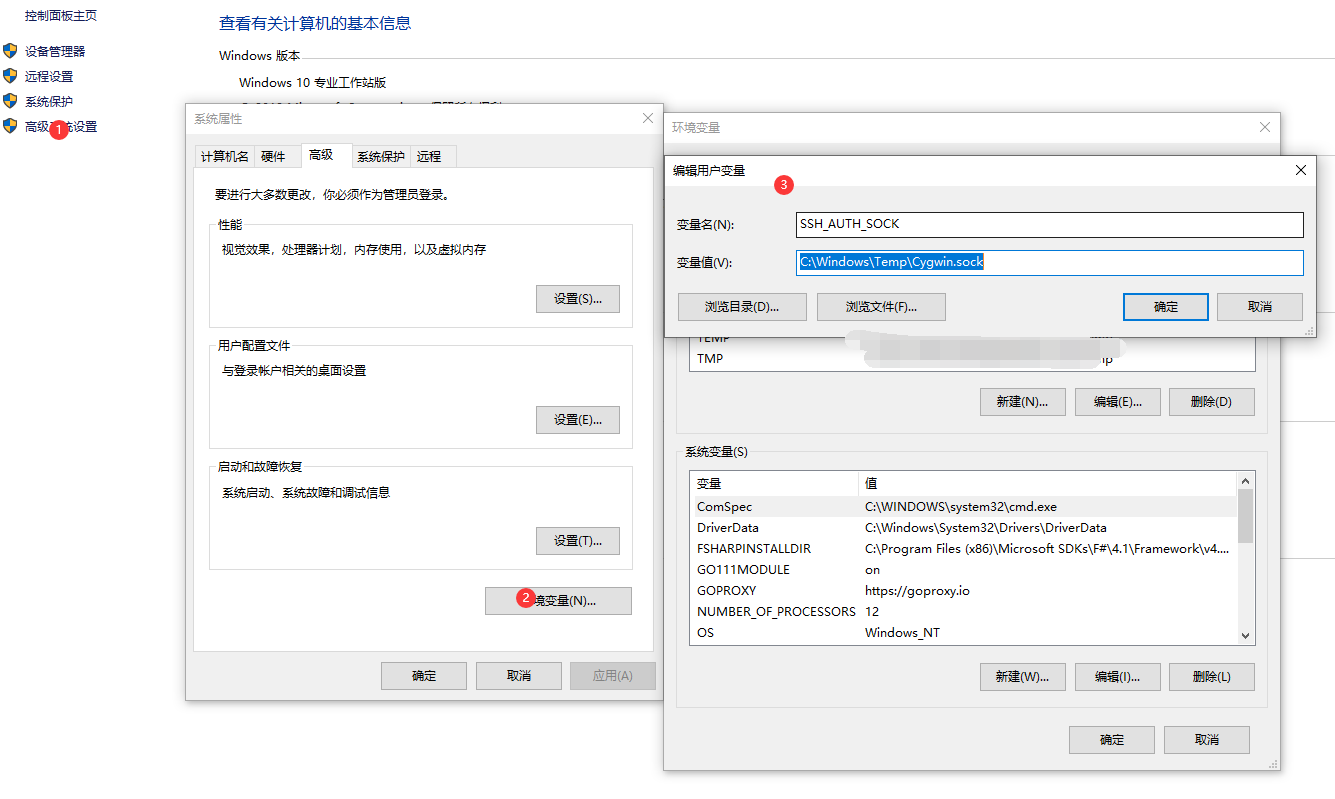The width and height of the screenshot is (1335, 799).
Task: Click 应用(A) button in 系统属性
Action: click(x=613, y=676)
